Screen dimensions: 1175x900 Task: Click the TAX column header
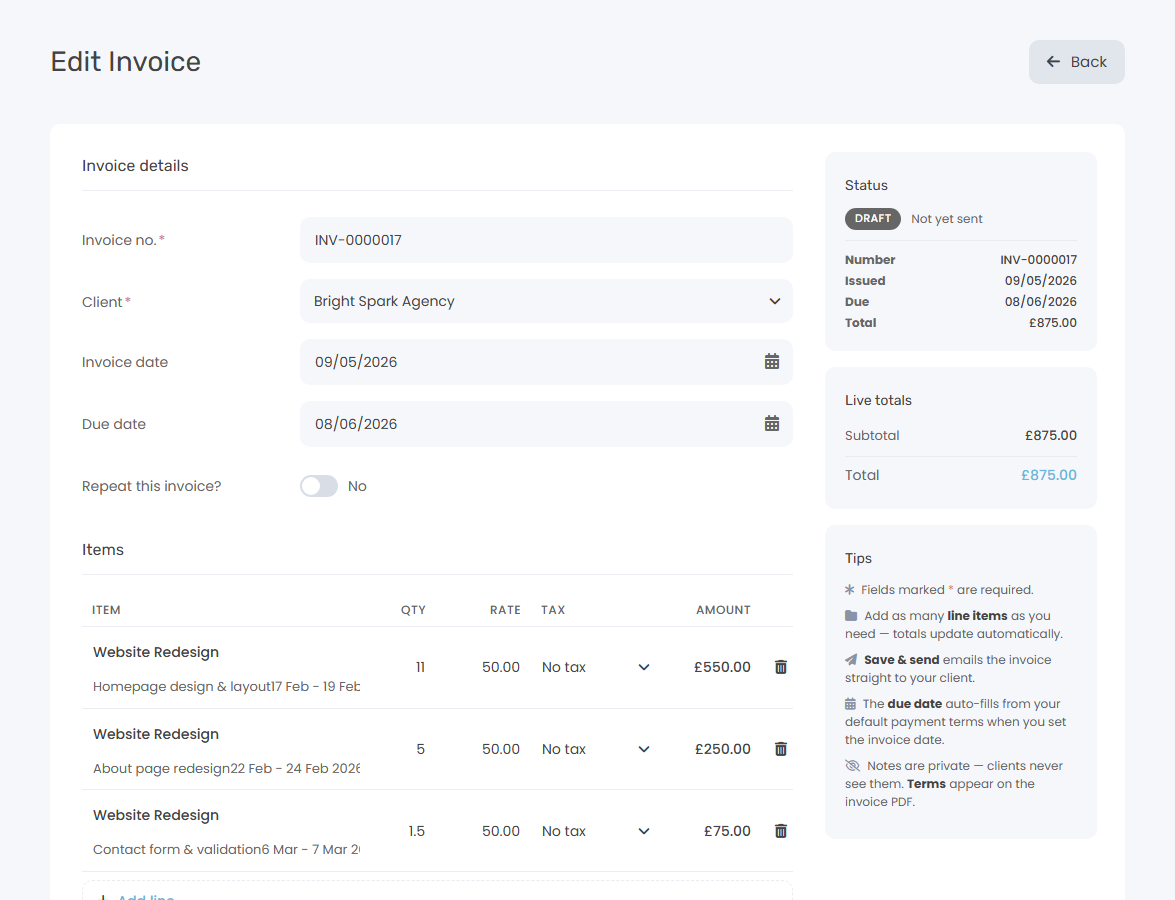coord(553,610)
